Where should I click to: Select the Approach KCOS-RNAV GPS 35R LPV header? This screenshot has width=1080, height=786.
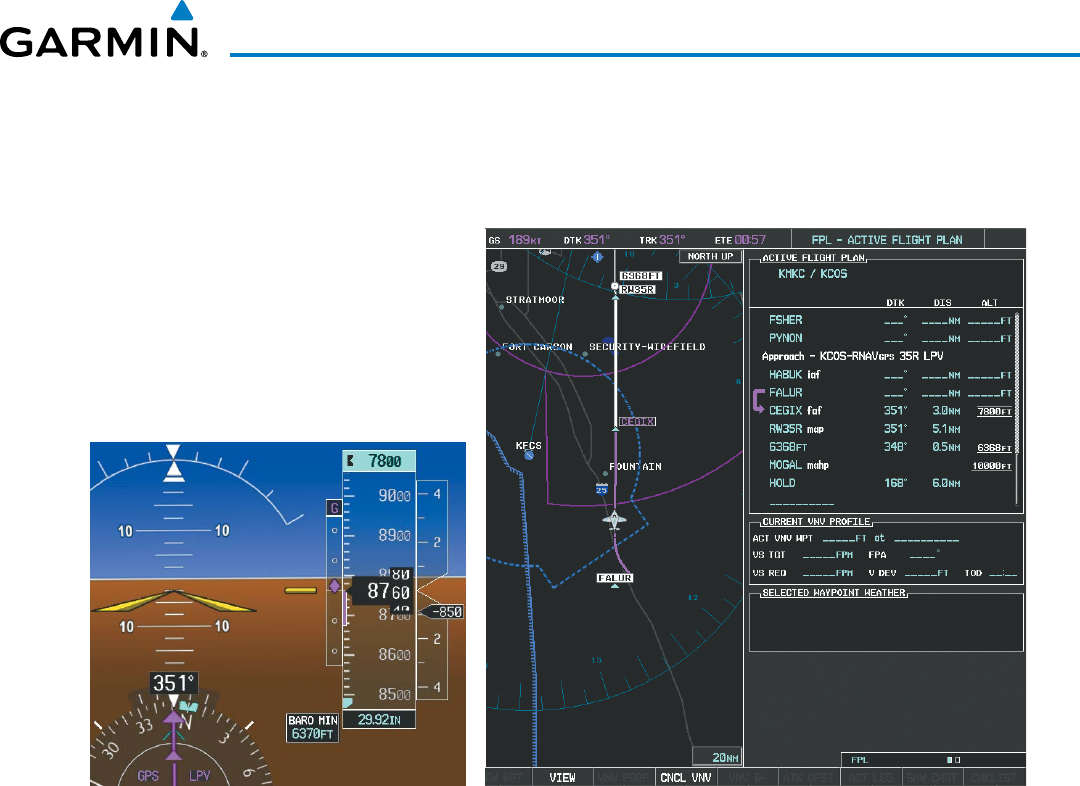(x=852, y=356)
